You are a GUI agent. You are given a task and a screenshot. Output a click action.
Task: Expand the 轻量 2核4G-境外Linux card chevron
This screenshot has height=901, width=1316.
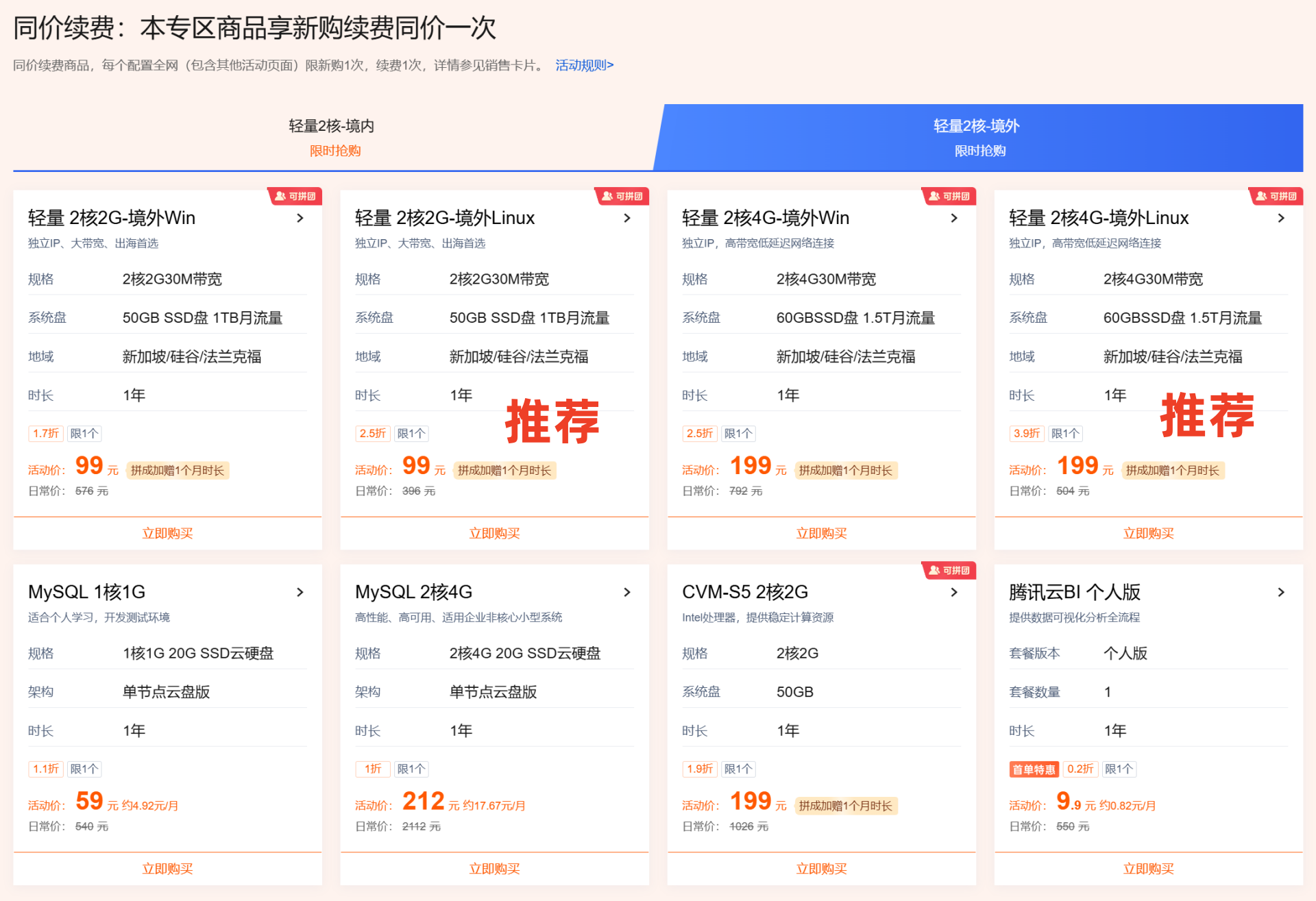1281,218
